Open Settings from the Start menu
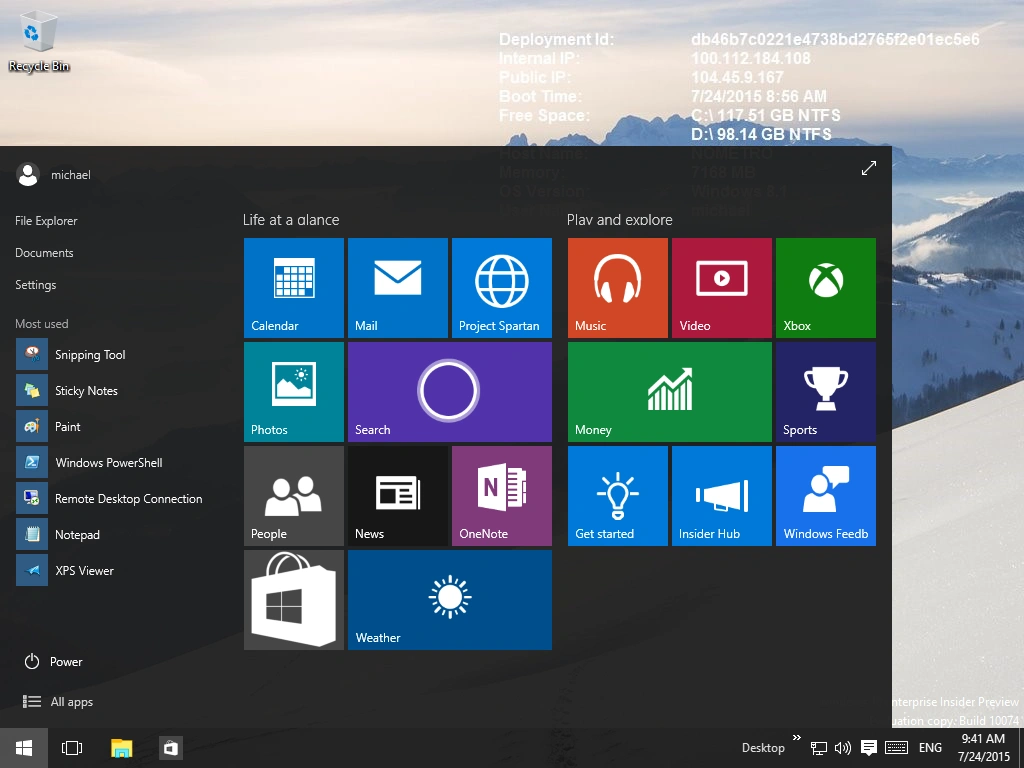The width and height of the screenshot is (1024, 768). (x=36, y=285)
